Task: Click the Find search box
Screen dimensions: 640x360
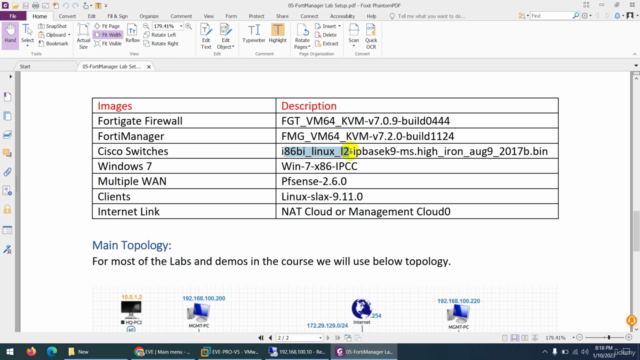Action: [551, 16]
